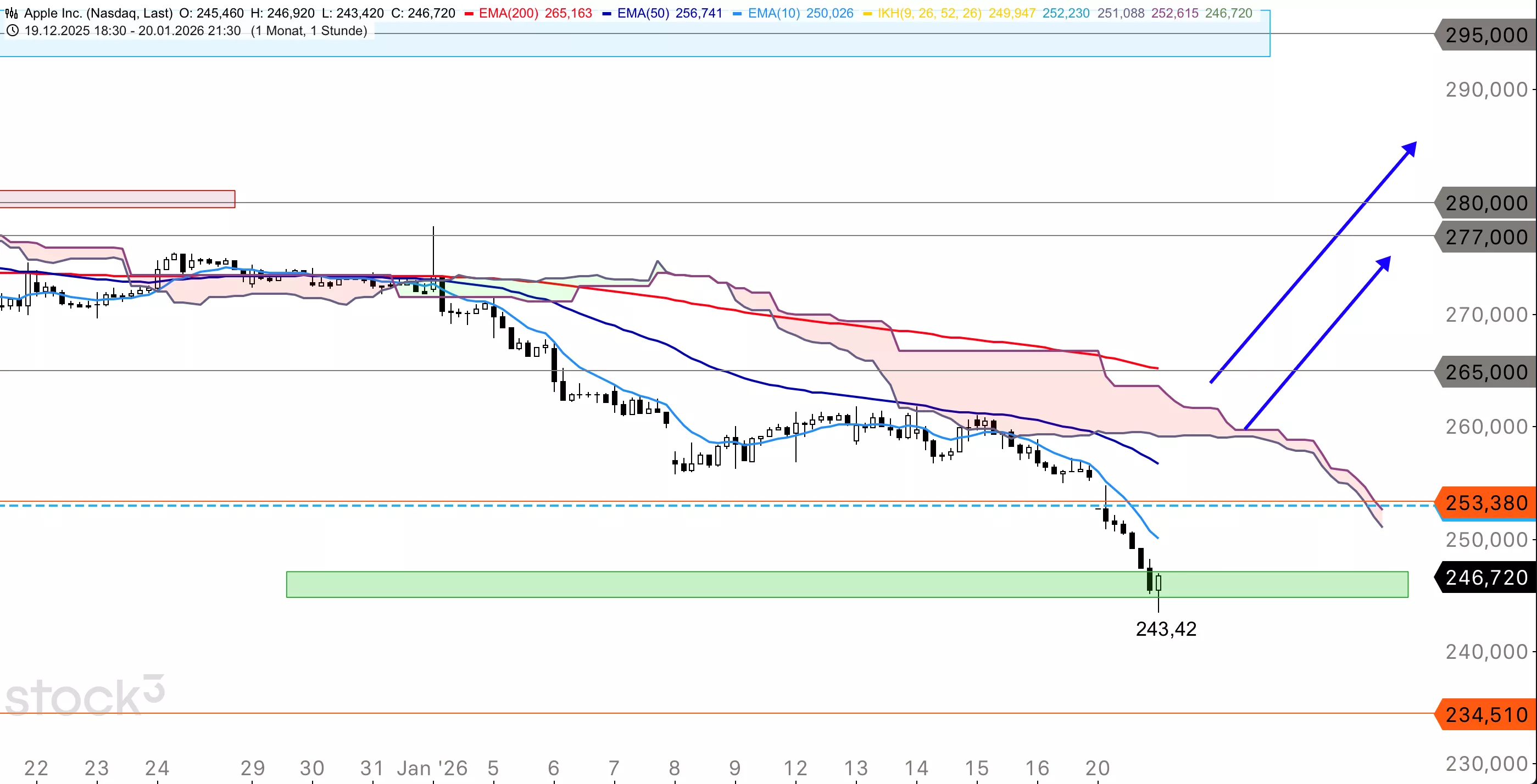Click the light blue EMA(10) legend marker
The height and width of the screenshot is (784, 1537).
tap(737, 14)
